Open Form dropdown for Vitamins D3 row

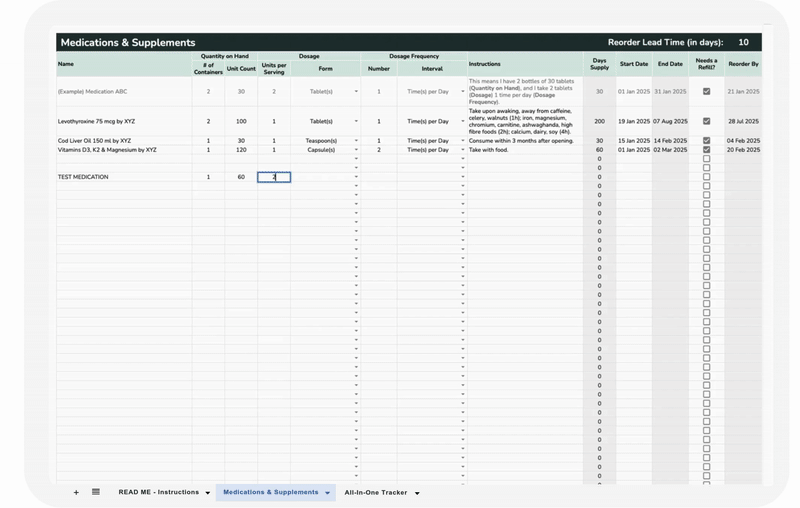pyautogui.click(x=356, y=150)
